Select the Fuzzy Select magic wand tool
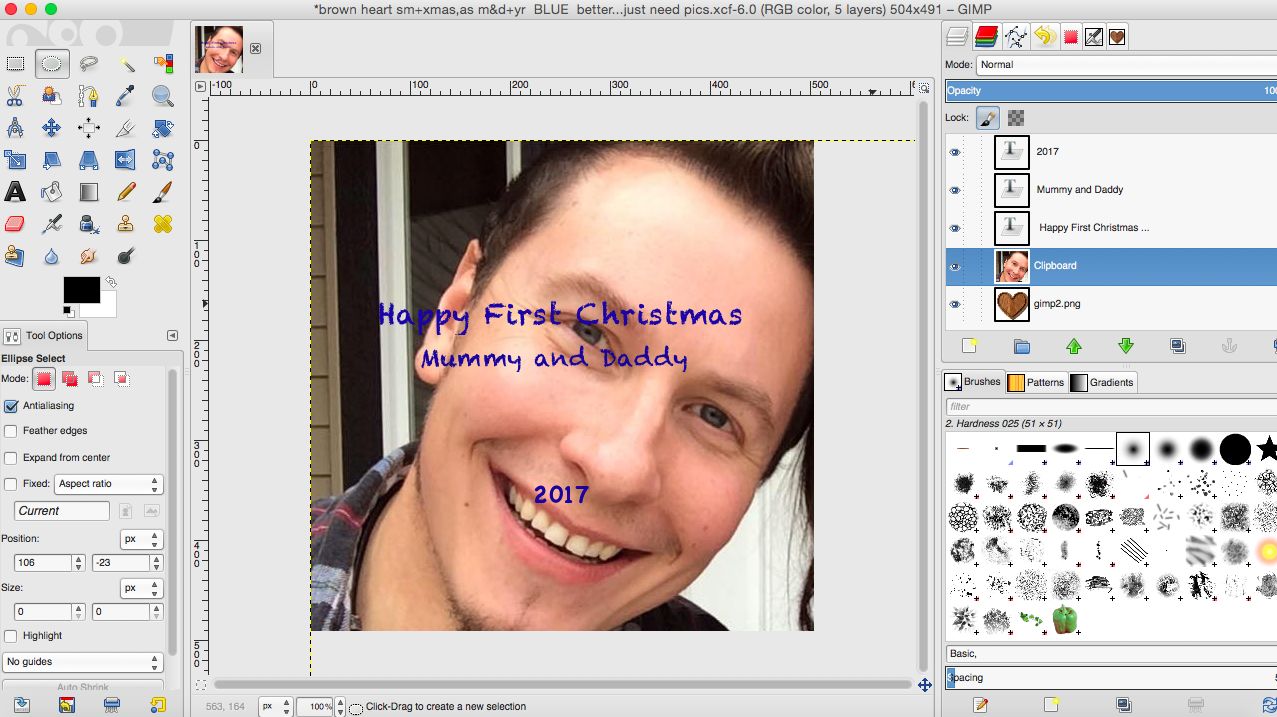This screenshot has width=1277, height=717. point(126,64)
